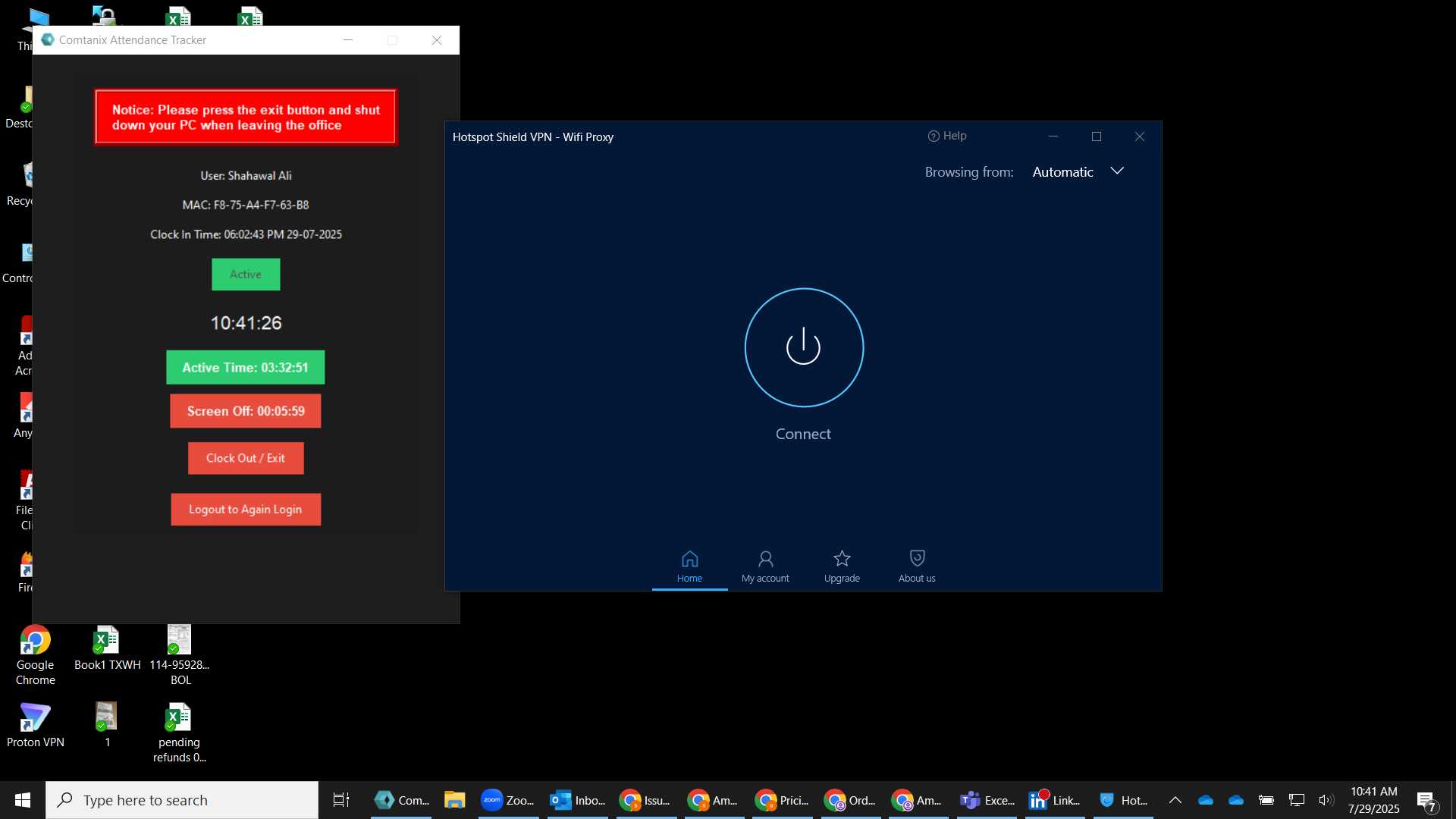Switch to Chrome Ord... window in taskbar
Viewport: 1456px width, 819px height.
[x=851, y=800]
